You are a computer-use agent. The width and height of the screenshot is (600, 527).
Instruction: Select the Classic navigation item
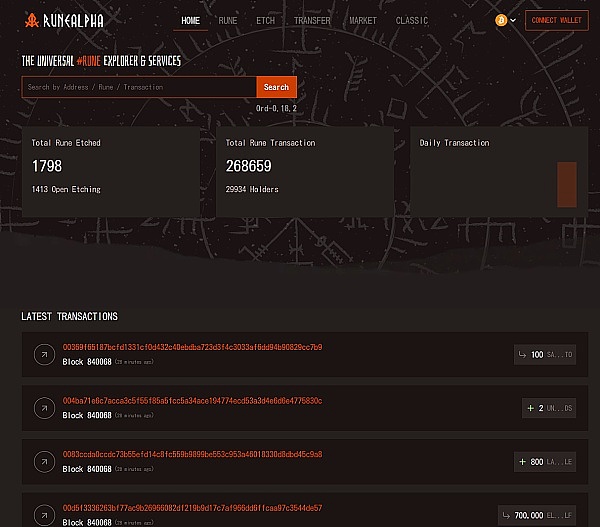point(411,20)
